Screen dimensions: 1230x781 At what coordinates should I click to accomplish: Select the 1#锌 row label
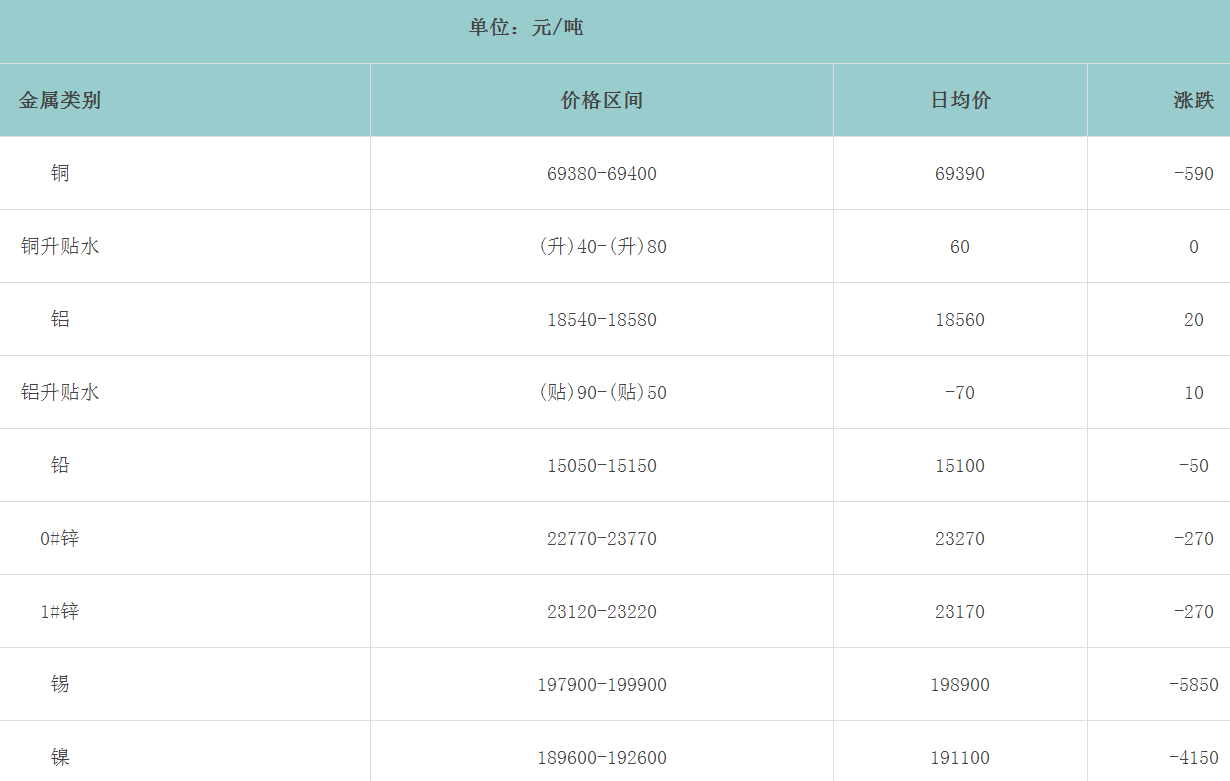tap(60, 611)
